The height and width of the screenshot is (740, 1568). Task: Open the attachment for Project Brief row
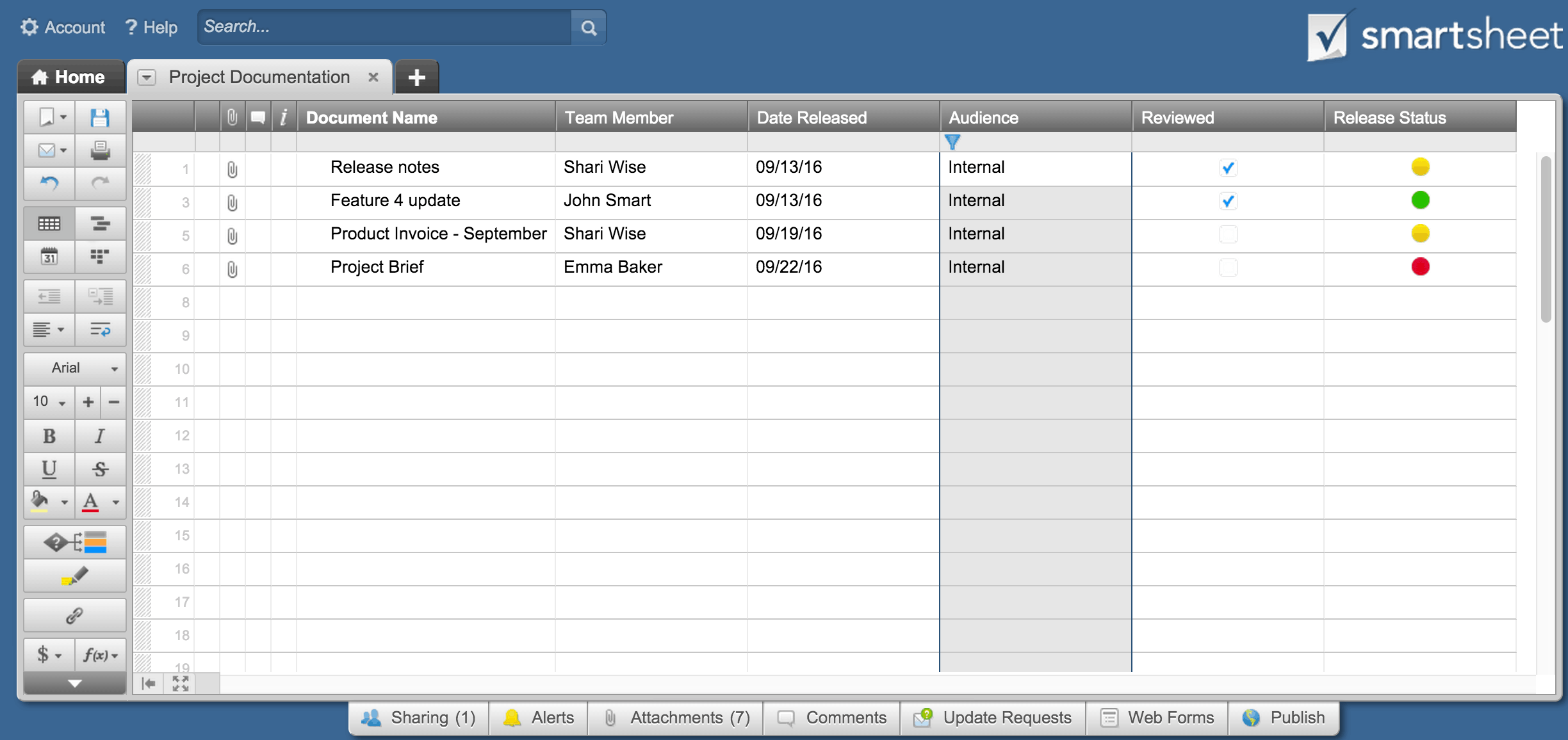click(232, 268)
